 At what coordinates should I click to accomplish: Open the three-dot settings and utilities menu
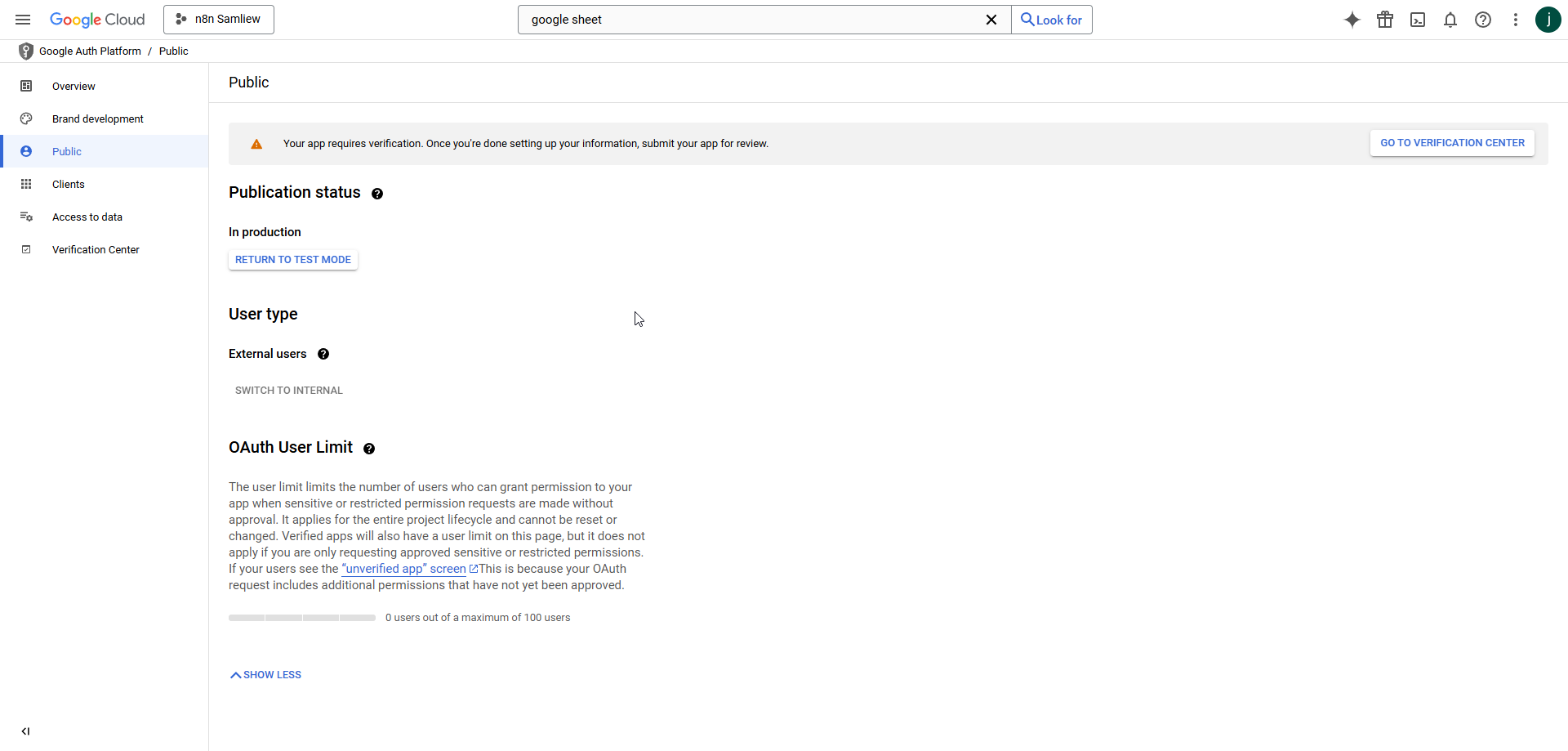pos(1516,20)
